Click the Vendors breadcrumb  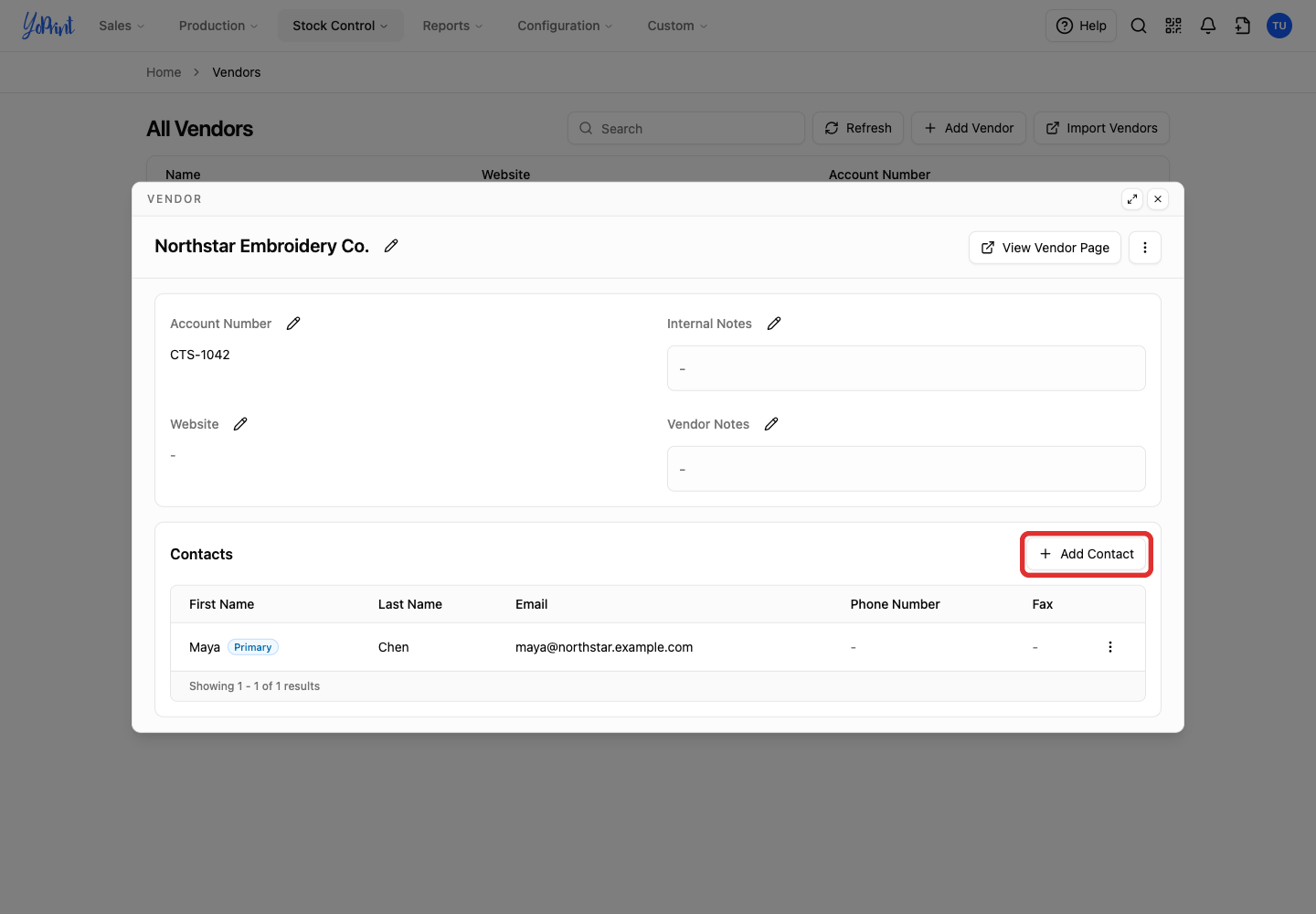tap(237, 72)
